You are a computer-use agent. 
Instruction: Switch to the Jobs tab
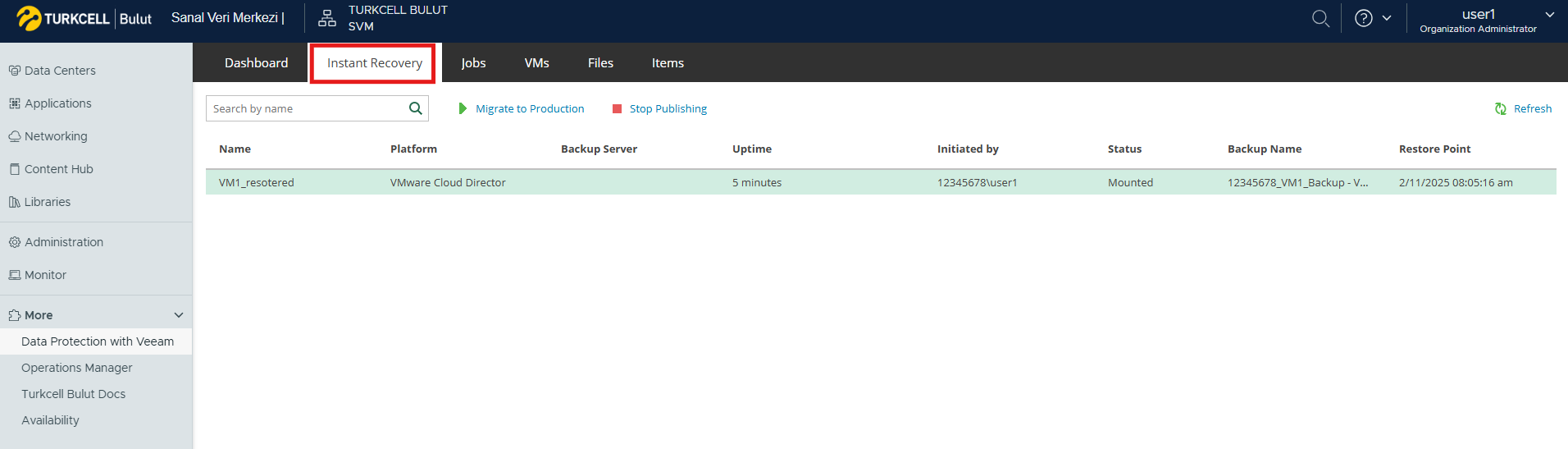click(x=473, y=63)
